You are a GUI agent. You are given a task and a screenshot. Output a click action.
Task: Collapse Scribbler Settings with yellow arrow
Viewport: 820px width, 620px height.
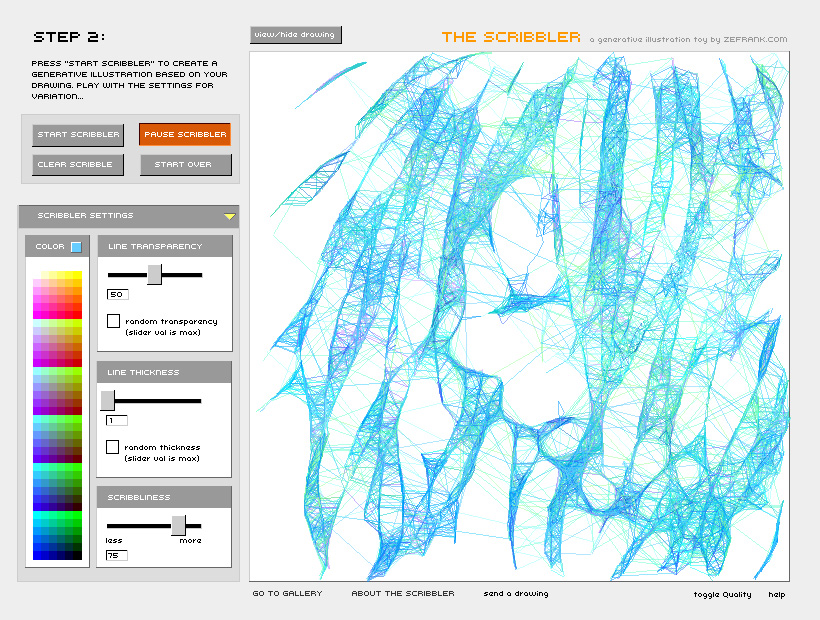point(229,216)
